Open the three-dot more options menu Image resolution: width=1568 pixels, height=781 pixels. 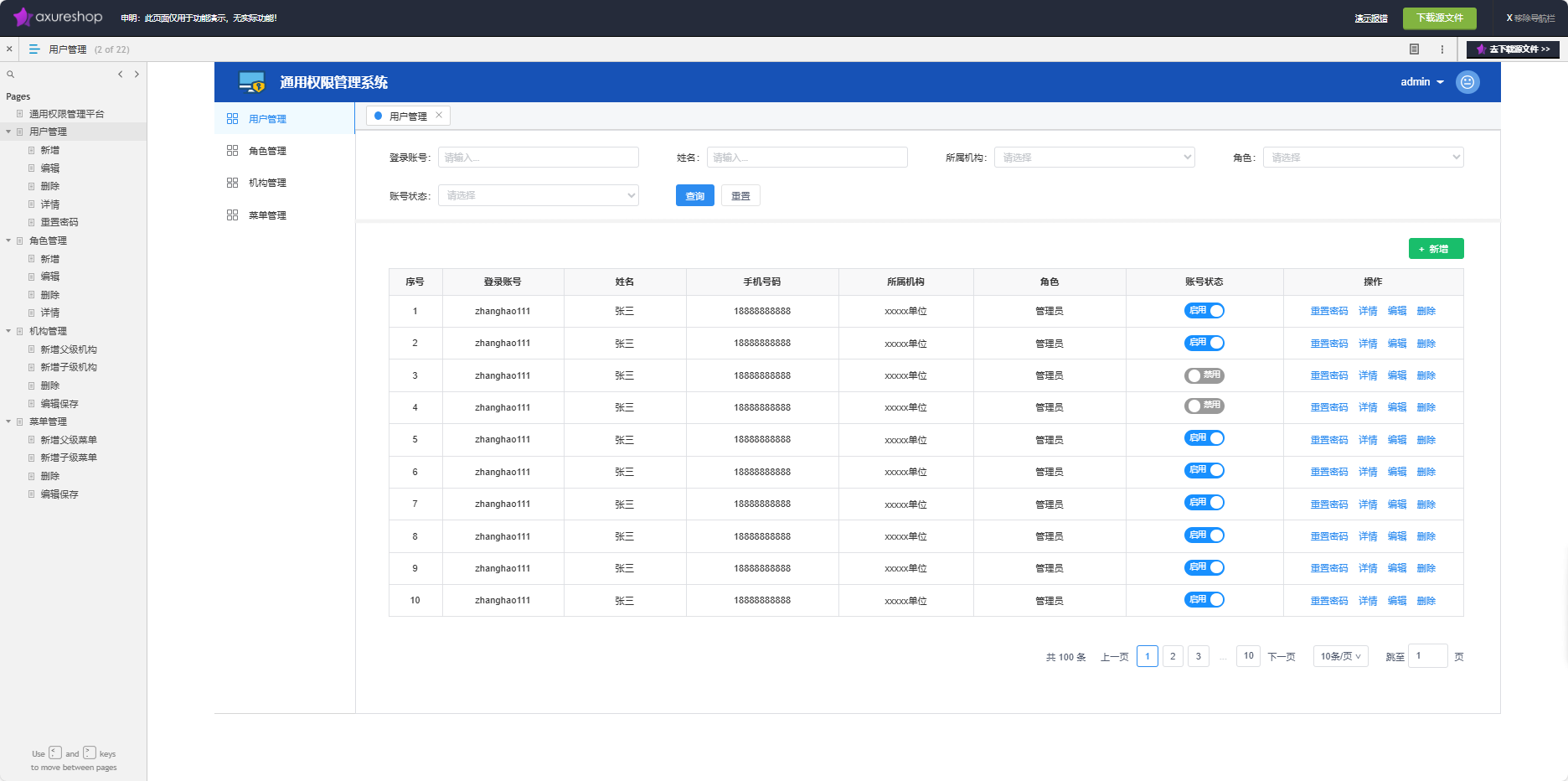[1442, 49]
